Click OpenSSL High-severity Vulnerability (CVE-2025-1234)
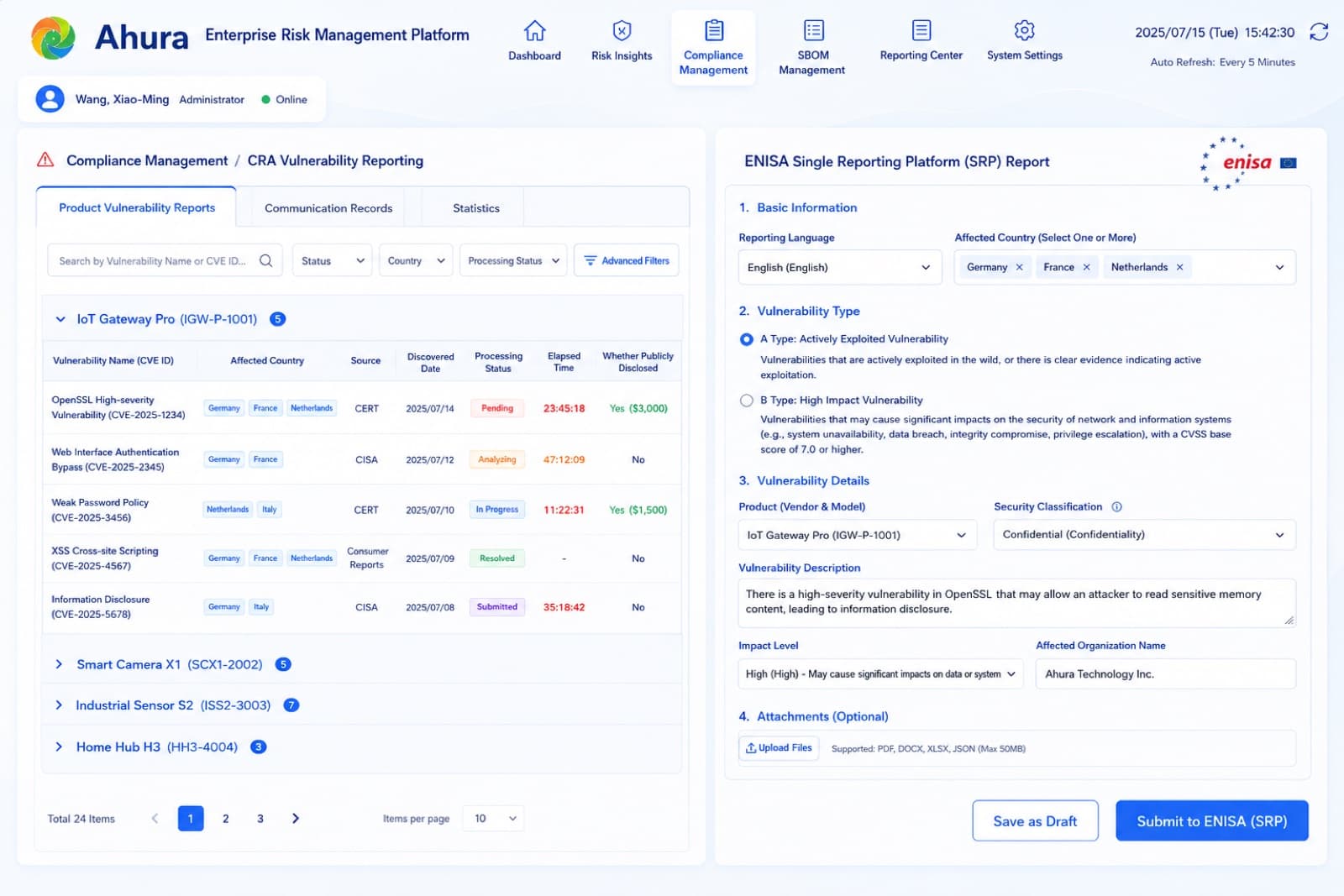Viewport: 1344px width, 896px height. point(118,407)
